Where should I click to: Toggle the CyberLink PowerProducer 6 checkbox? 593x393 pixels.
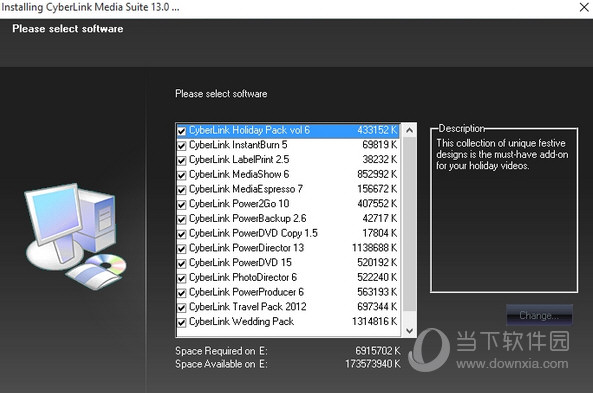tap(182, 293)
